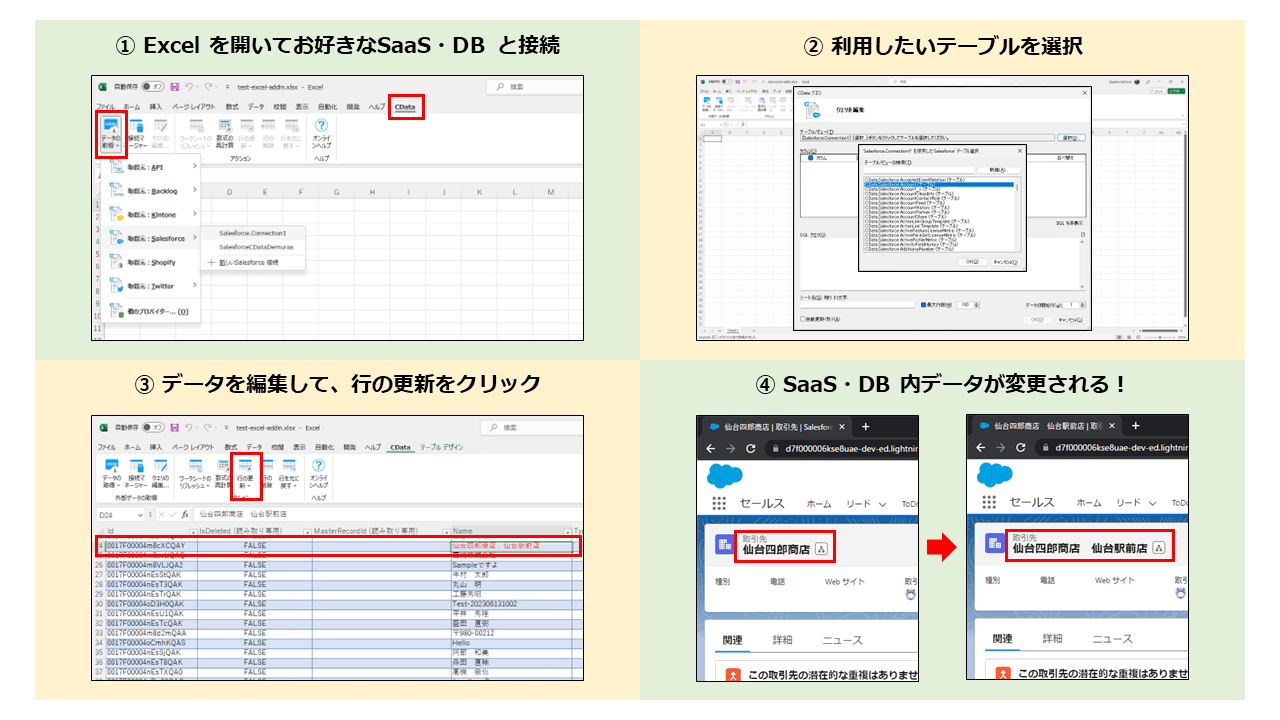1280x720 pixels.
Task: Expand 行を元に戻す in step 3 Excel
Action: tap(290, 474)
